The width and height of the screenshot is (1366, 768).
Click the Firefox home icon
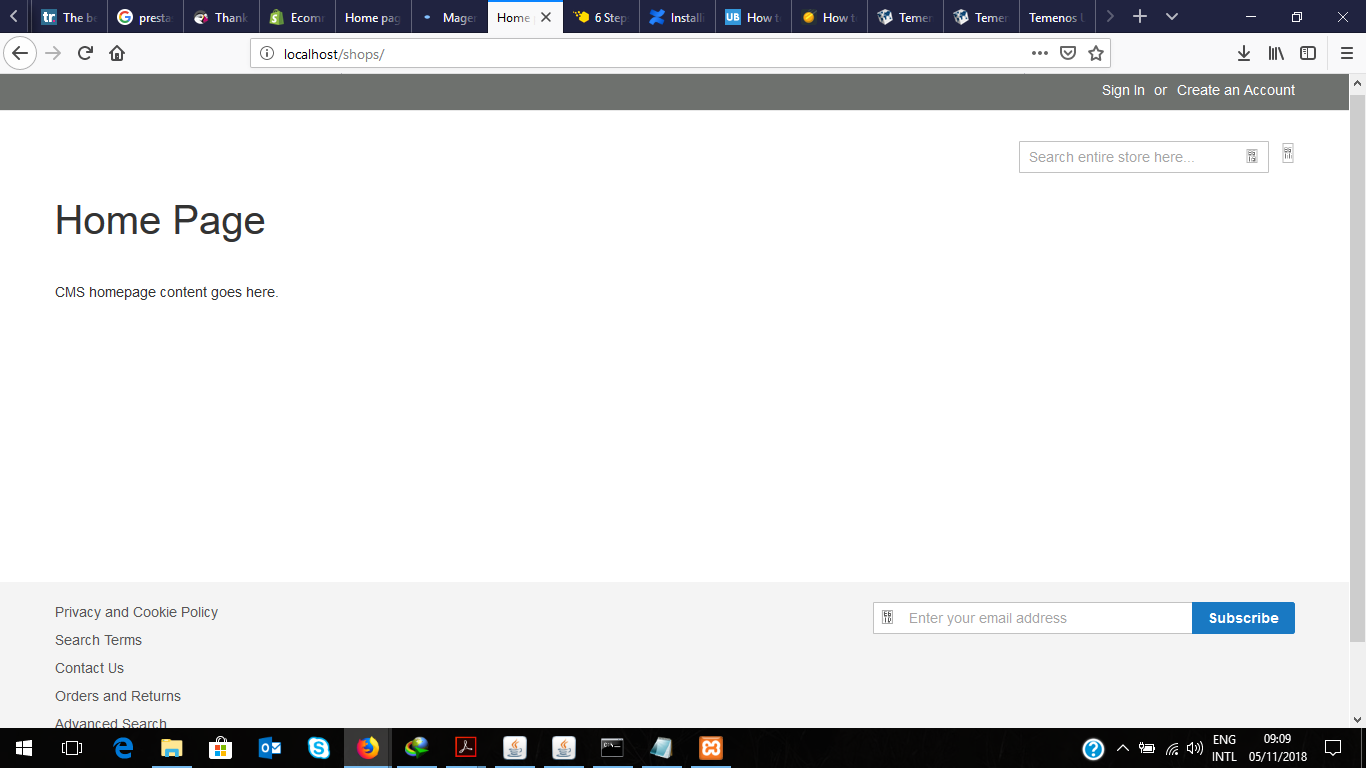pos(117,52)
